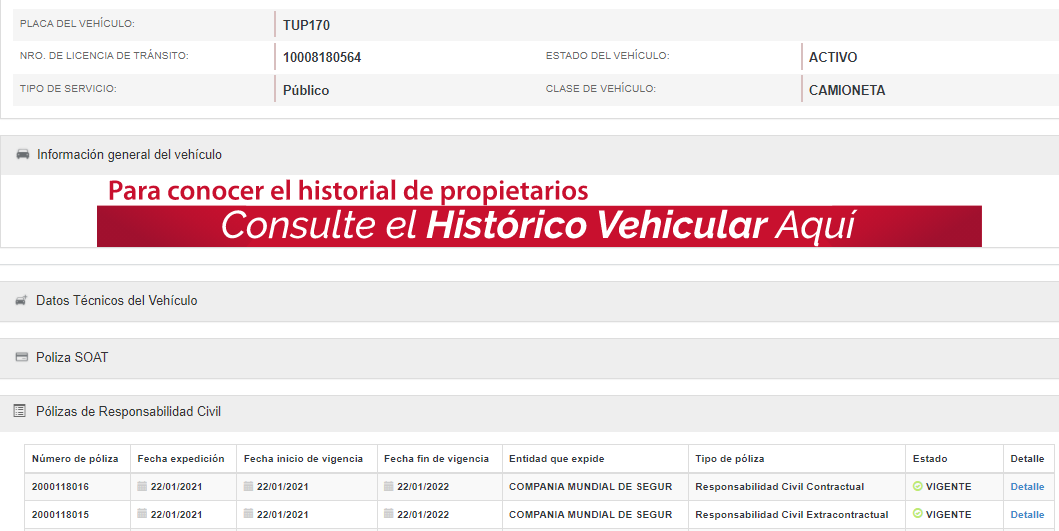The width and height of the screenshot is (1059, 531).
Task: Click the Estado column header in policies table
Action: [x=929, y=459]
